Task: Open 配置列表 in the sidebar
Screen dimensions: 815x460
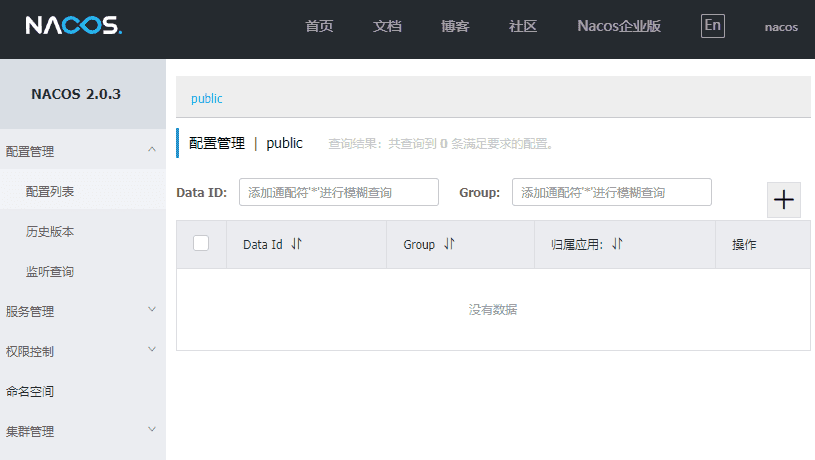Action: tap(50, 191)
